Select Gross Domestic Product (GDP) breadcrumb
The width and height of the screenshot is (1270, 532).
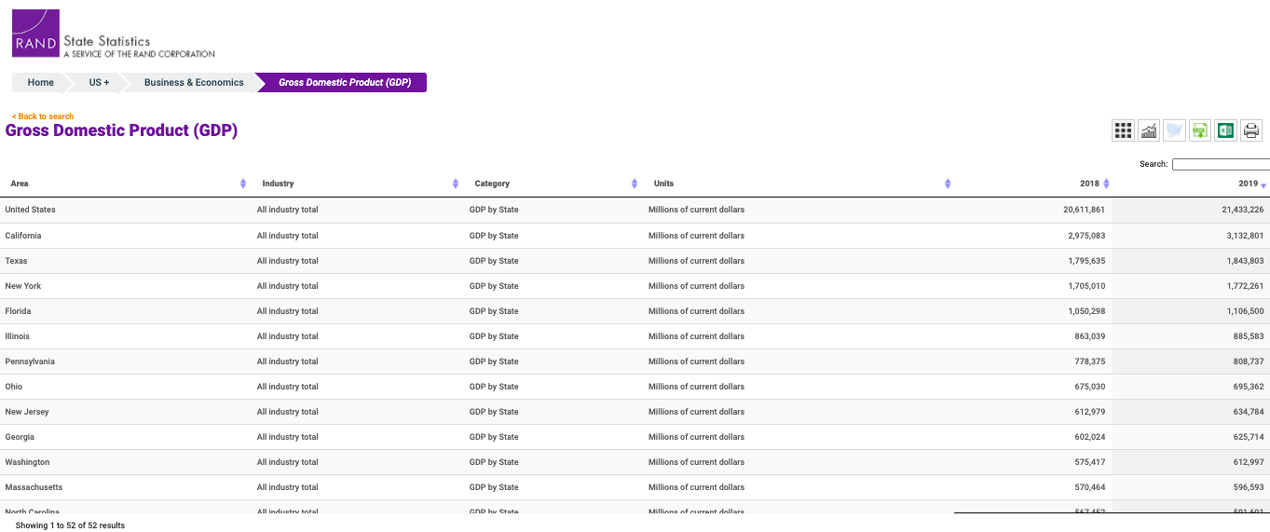(x=344, y=82)
